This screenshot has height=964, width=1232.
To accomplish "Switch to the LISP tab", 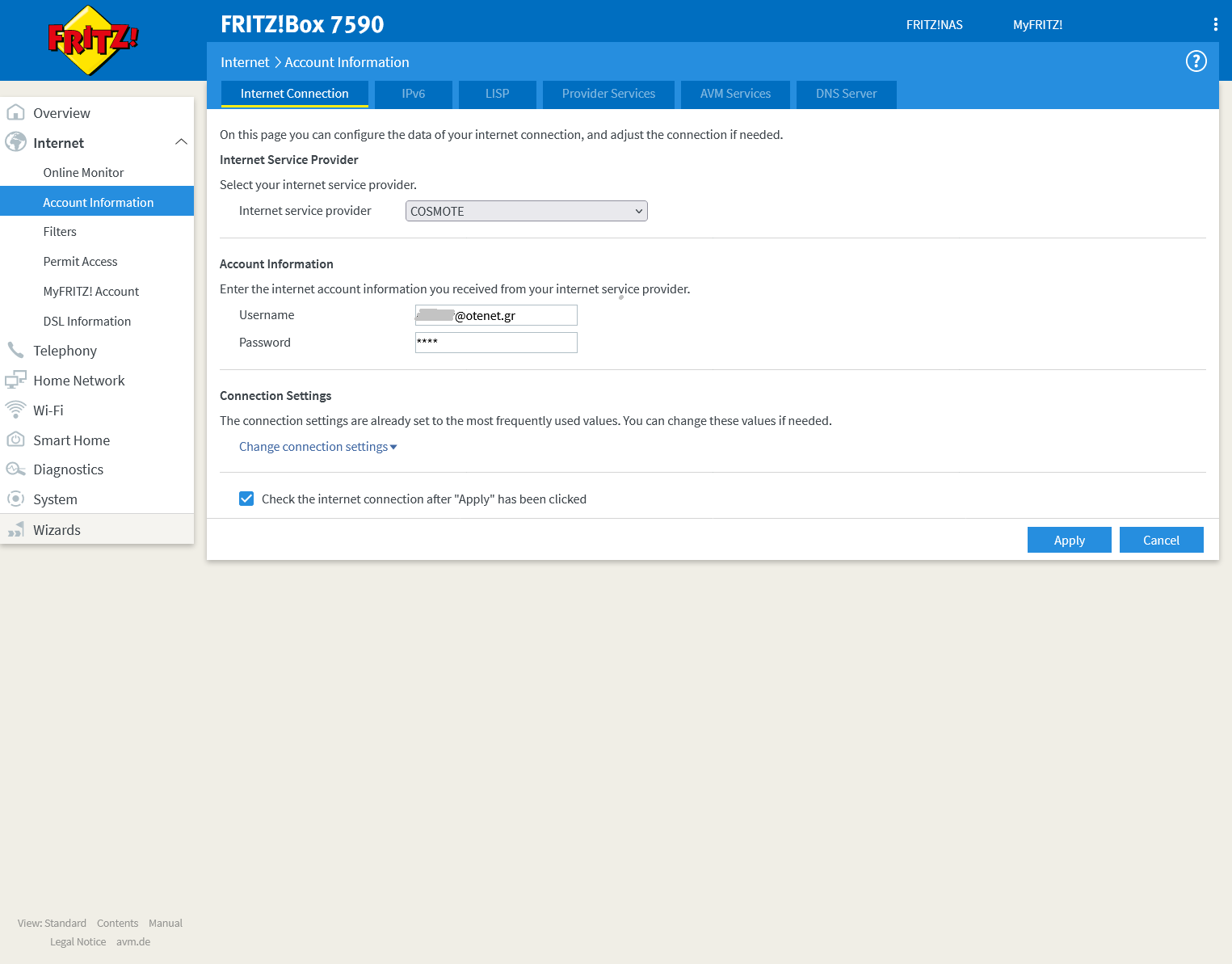I will (498, 94).
